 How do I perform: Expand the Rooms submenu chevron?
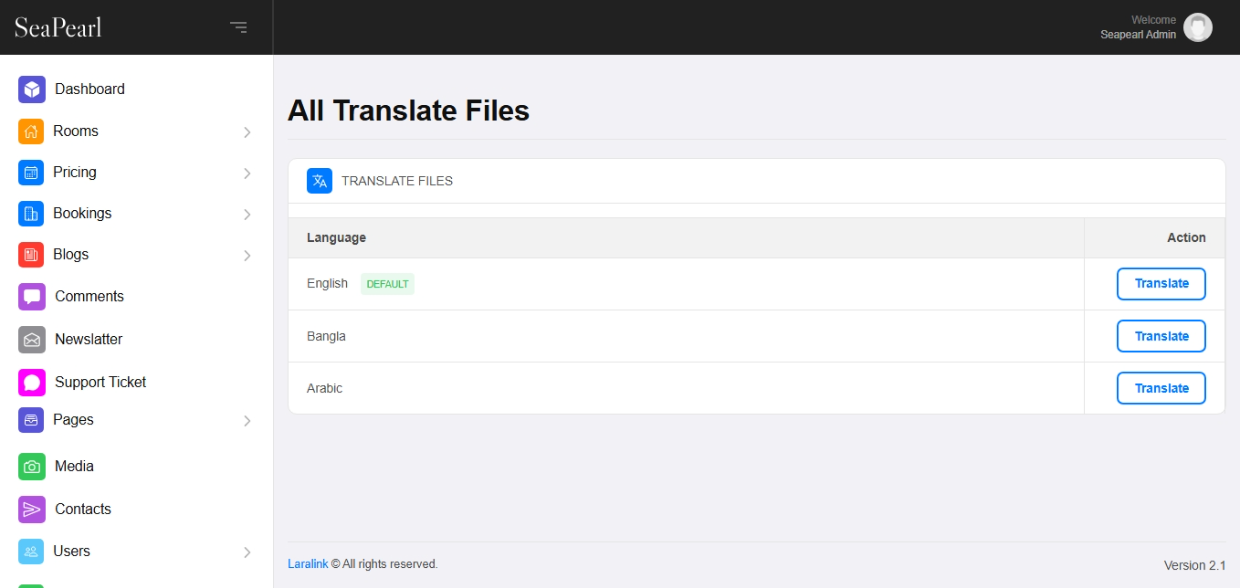(x=247, y=132)
